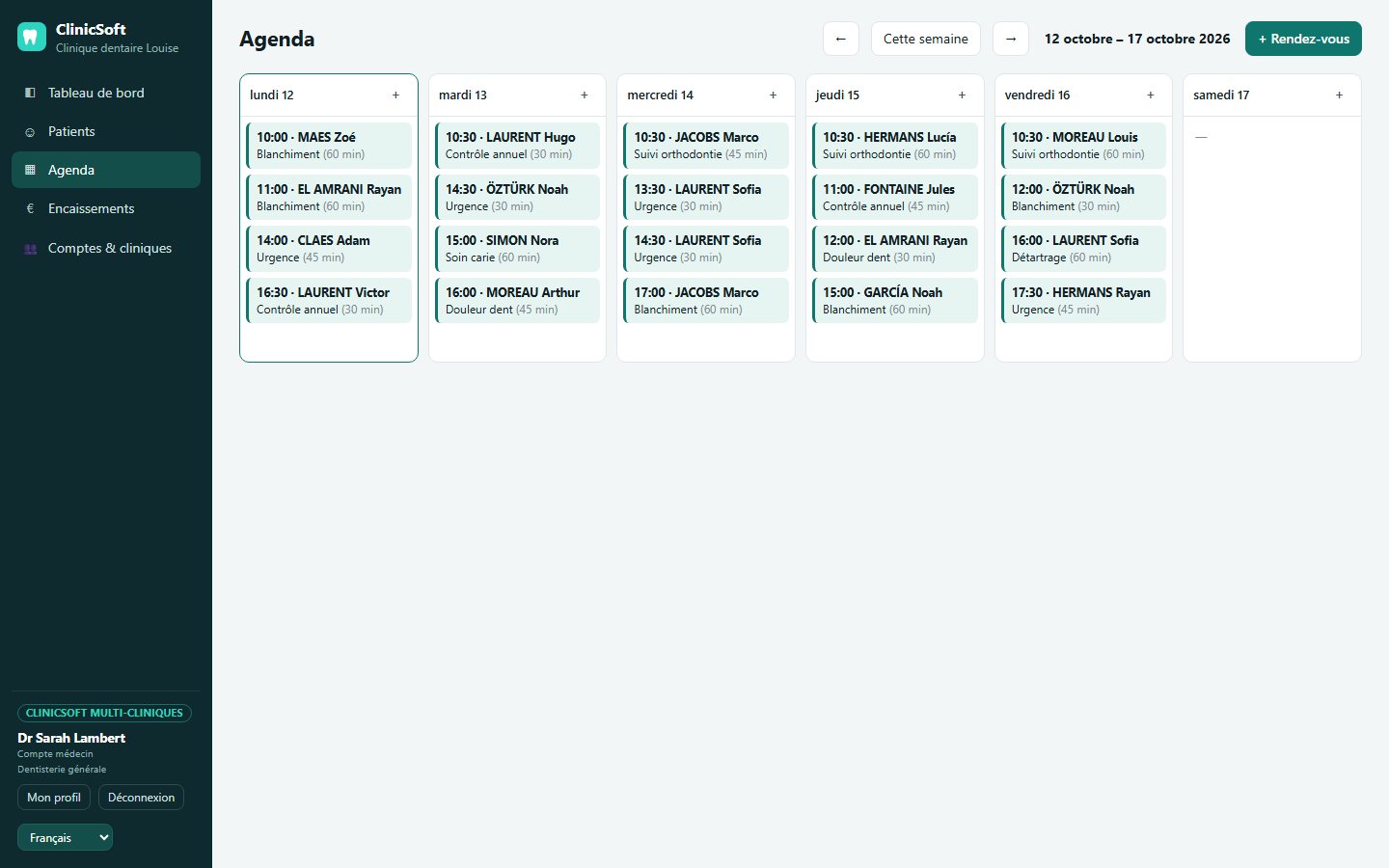Go to the next week
This screenshot has height=868, width=1389.
coord(1011,39)
